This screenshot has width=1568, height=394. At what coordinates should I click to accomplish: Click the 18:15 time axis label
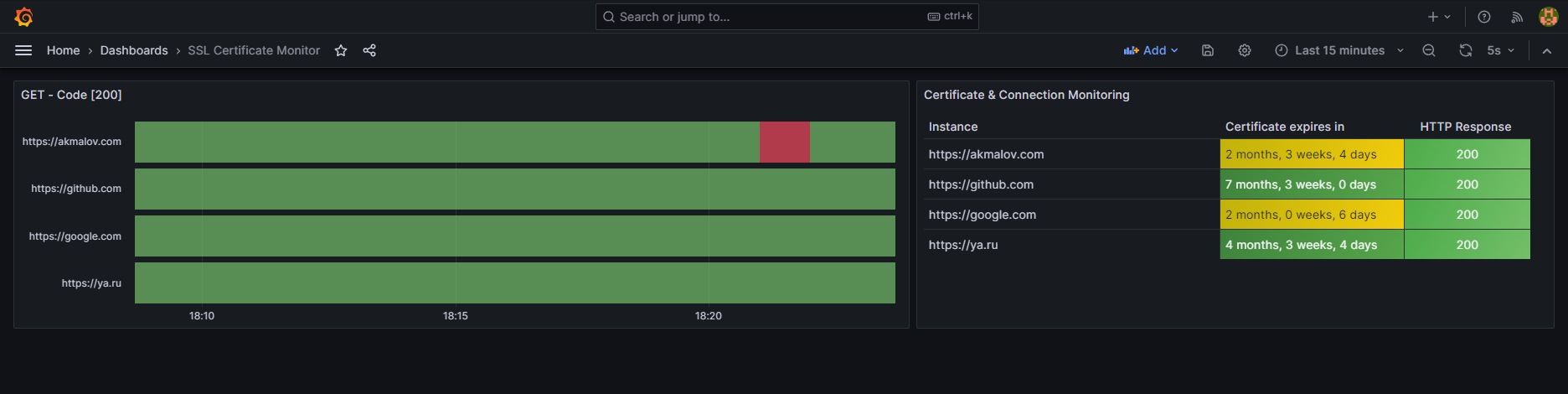[456, 316]
